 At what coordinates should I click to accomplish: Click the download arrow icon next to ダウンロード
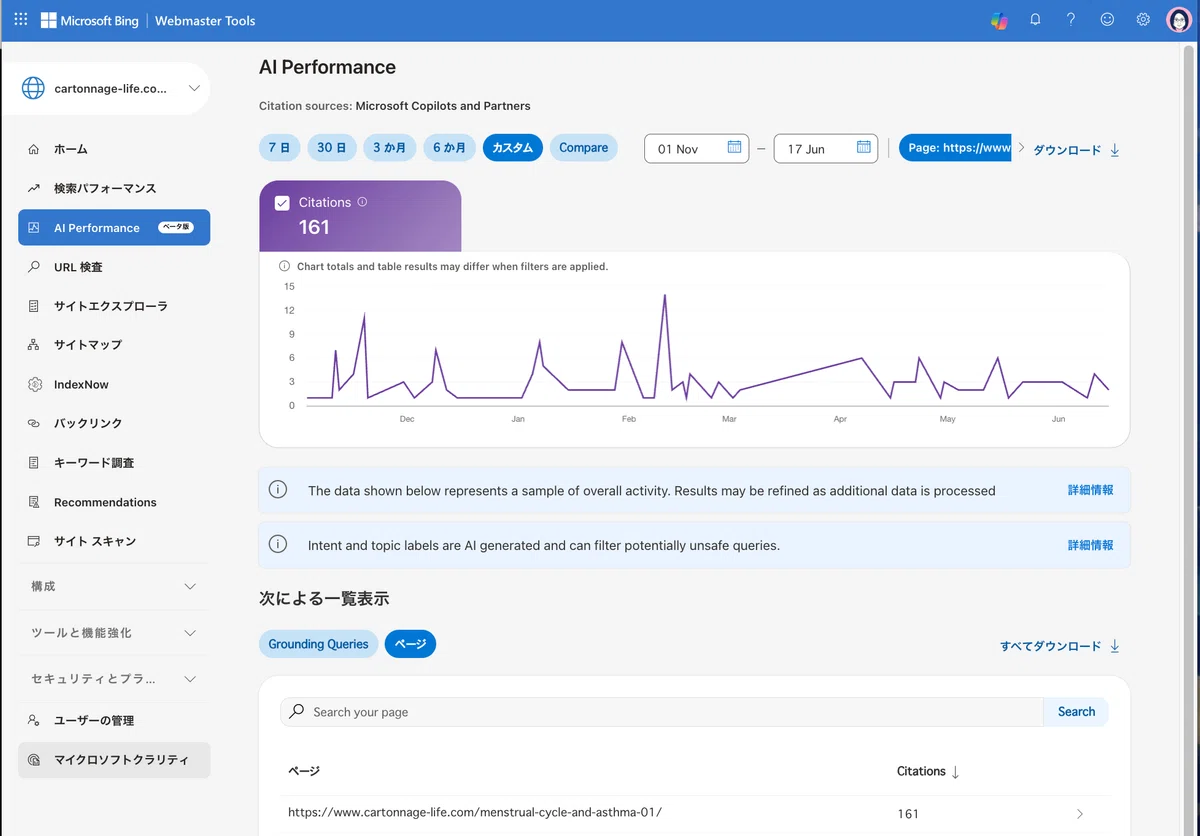[x=1115, y=150]
